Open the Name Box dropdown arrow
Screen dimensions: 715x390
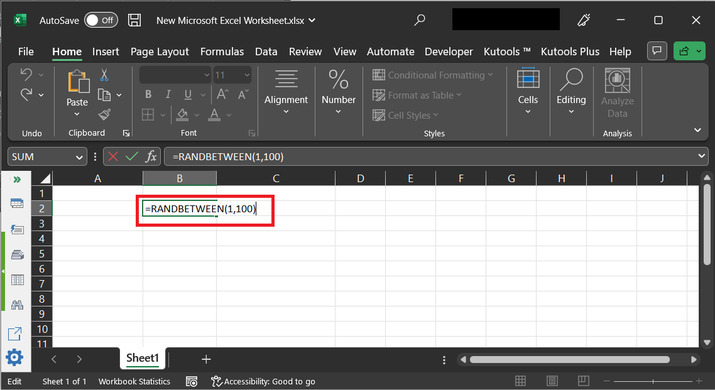click(79, 157)
